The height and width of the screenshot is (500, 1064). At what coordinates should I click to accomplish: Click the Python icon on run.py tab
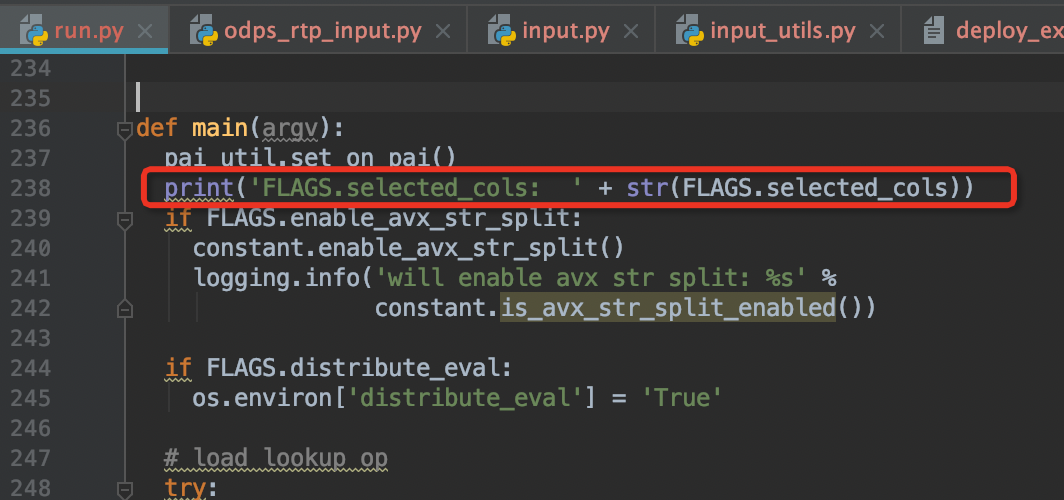tap(34, 31)
